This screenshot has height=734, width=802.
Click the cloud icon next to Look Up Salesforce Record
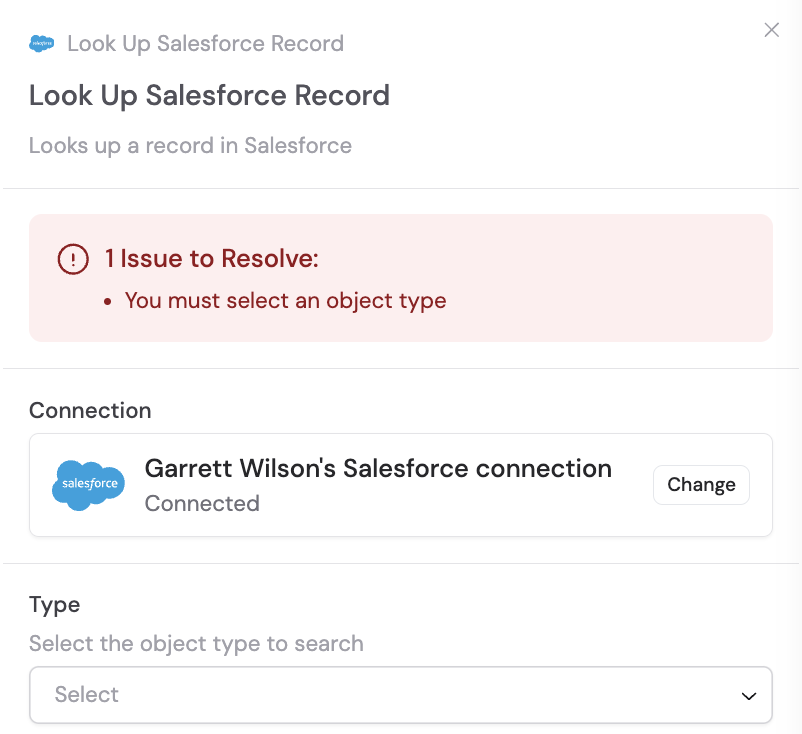tap(40, 43)
